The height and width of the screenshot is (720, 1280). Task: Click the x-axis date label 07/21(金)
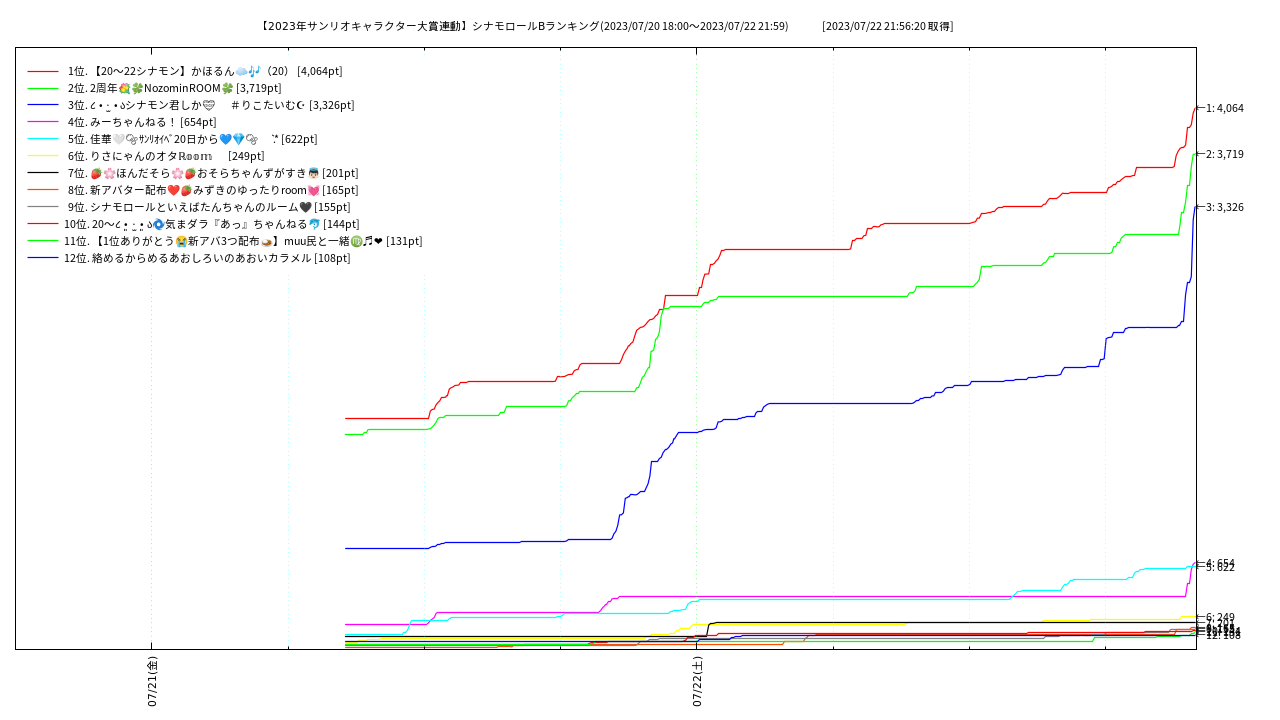tap(152, 682)
